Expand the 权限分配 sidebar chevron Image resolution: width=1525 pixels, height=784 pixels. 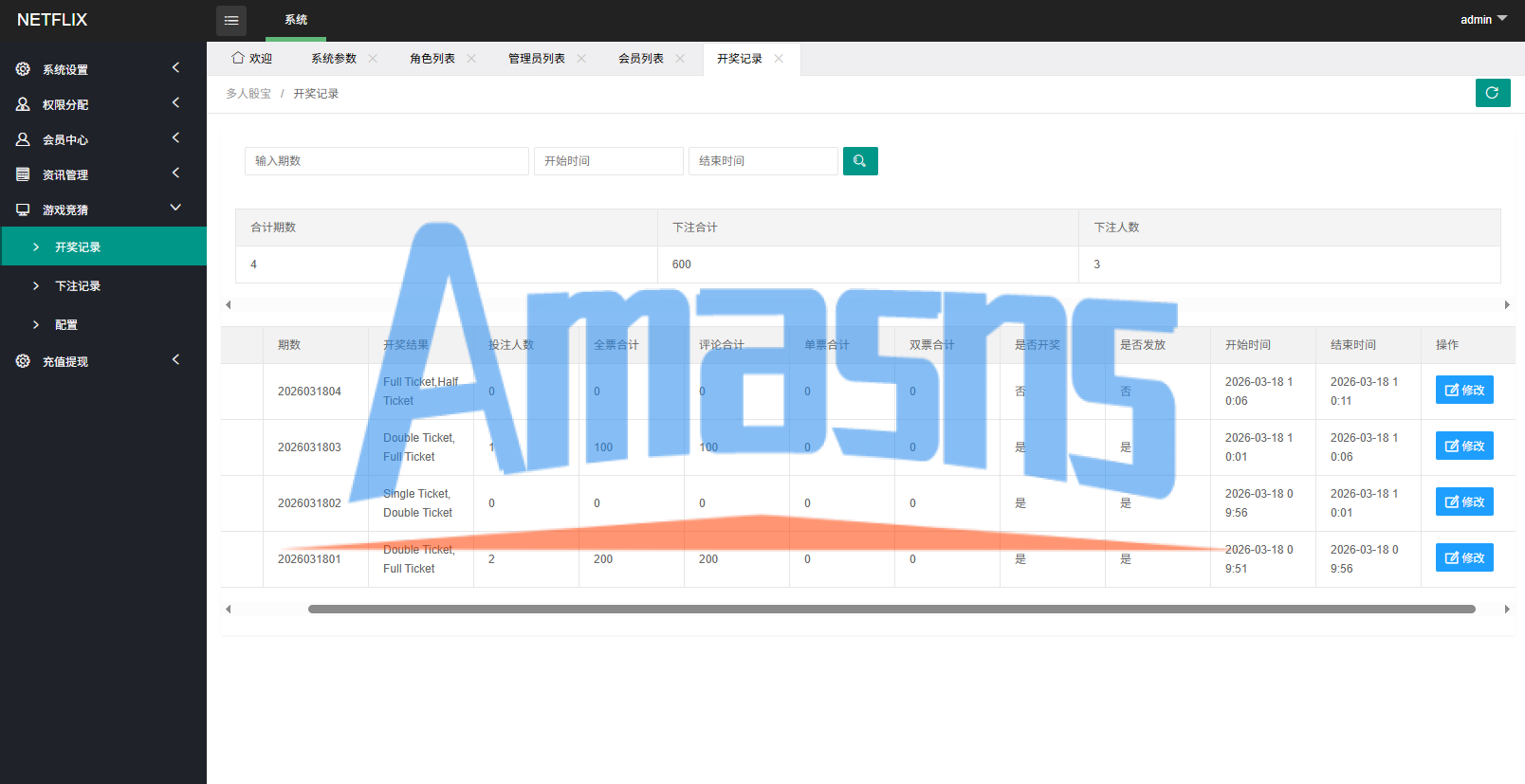pyautogui.click(x=175, y=102)
